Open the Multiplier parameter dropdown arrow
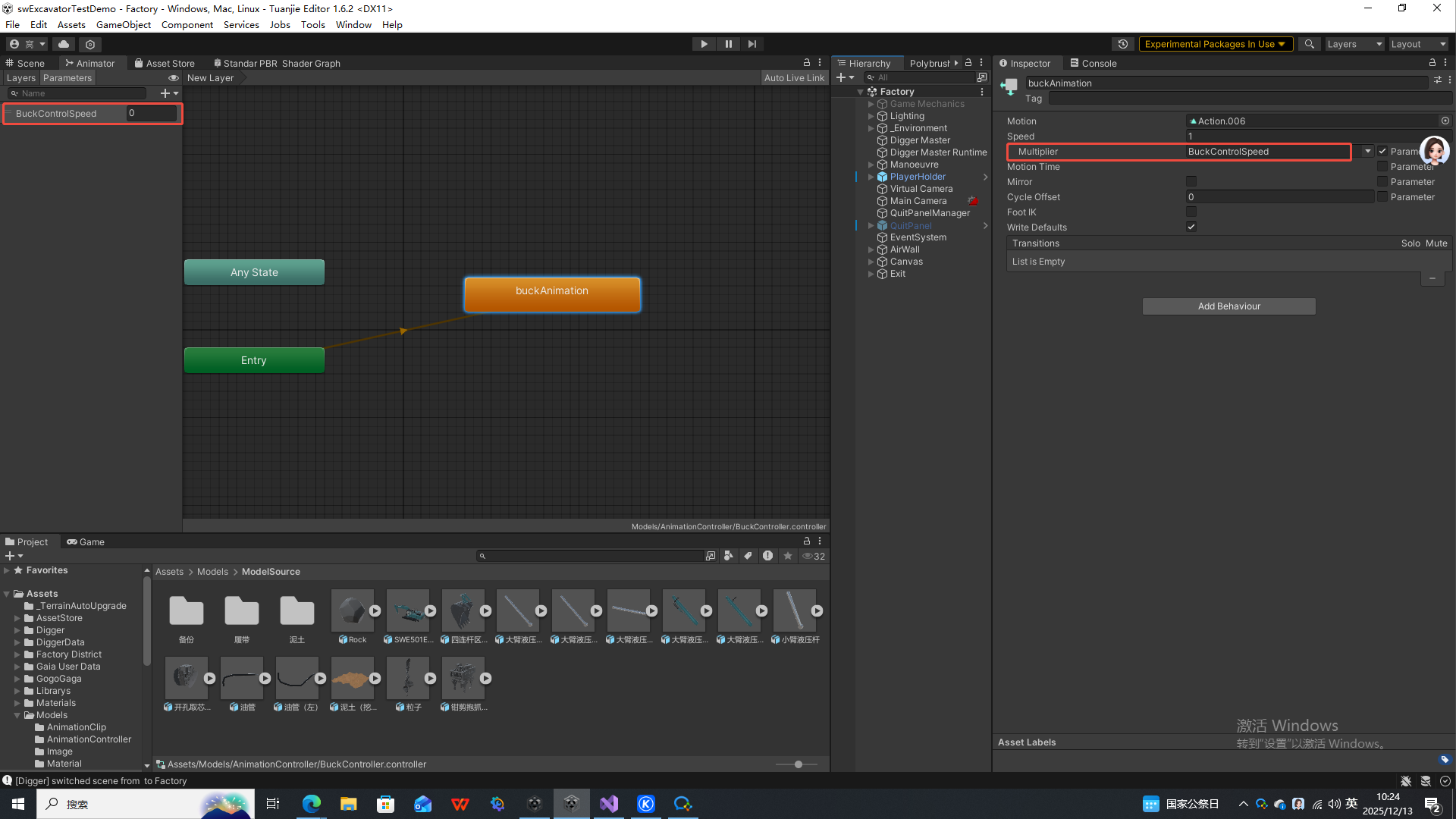Viewport: 1456px width, 819px height. (1367, 151)
